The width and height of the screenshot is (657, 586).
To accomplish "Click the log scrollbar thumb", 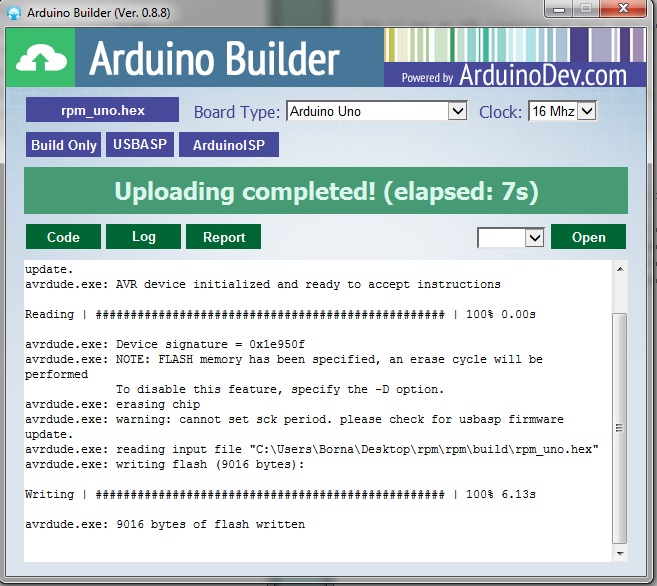I will [620, 428].
